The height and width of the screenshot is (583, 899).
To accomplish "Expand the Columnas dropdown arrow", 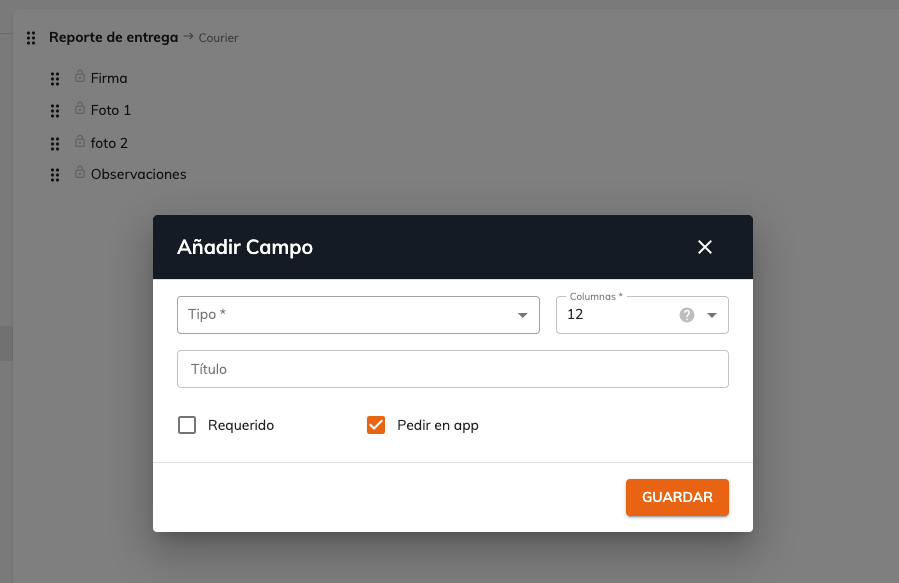I will tap(712, 315).
